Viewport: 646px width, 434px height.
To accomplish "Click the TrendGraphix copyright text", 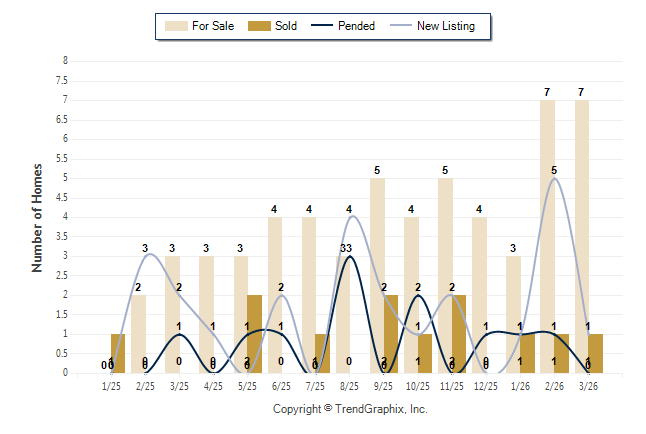I will (x=350, y=409).
